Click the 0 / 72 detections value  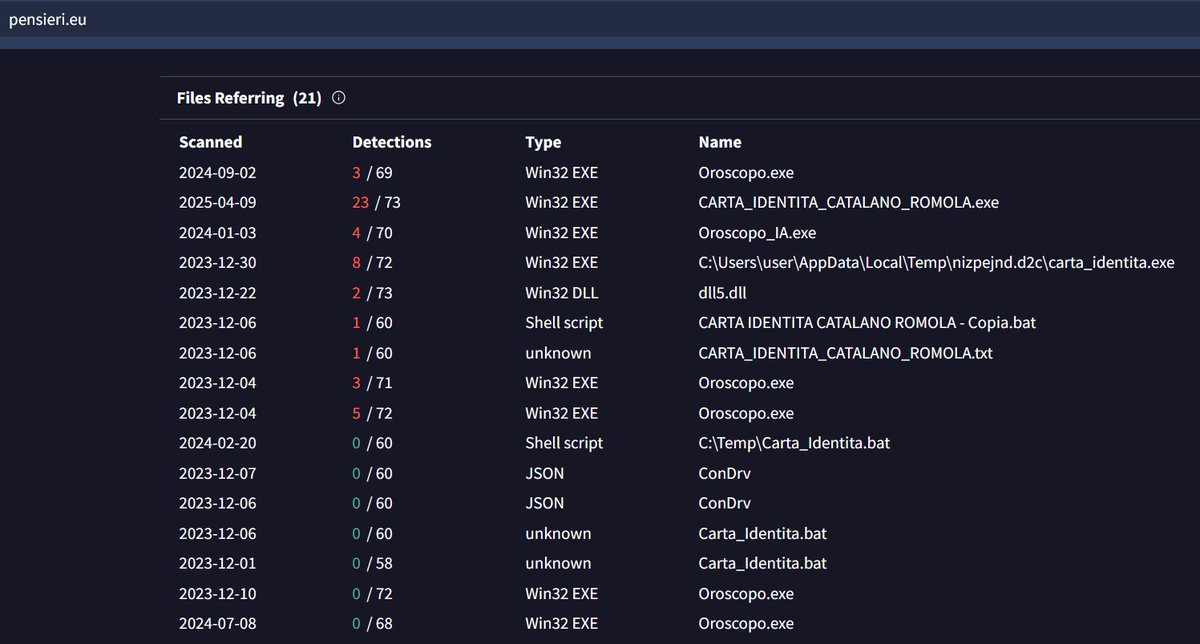pos(372,593)
